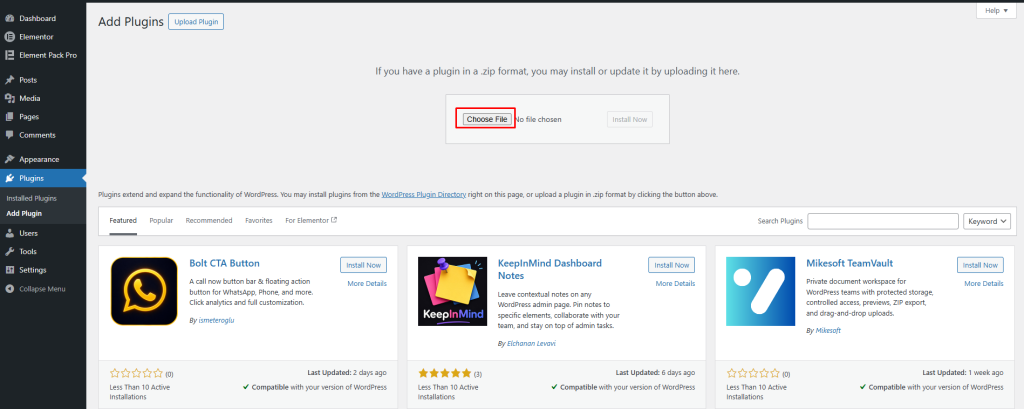The width and height of the screenshot is (1024, 409).
Task: Click the Users icon in sidebar
Action: pyautogui.click(x=9, y=233)
